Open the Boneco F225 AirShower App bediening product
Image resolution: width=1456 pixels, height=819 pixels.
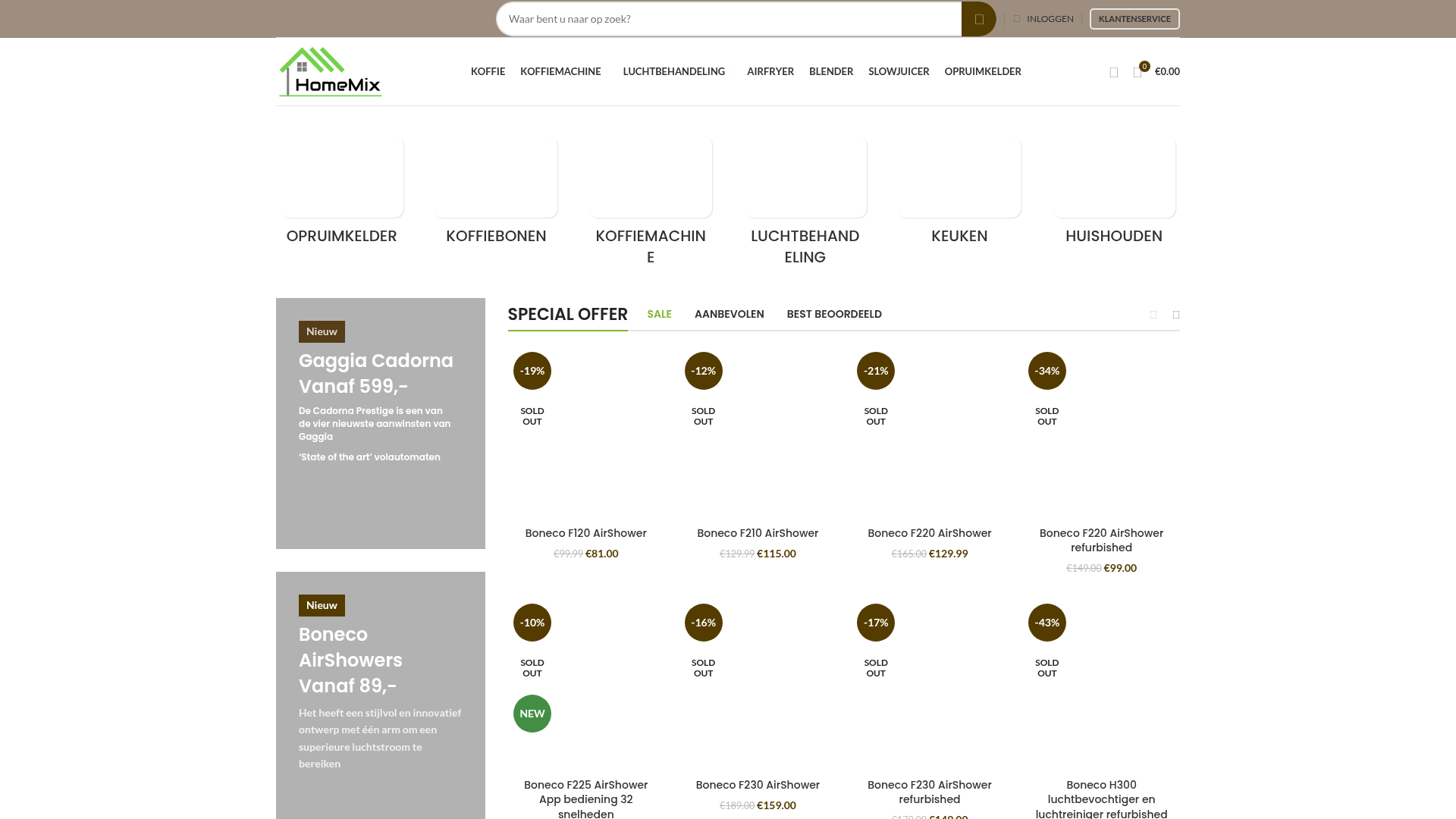[x=586, y=799]
